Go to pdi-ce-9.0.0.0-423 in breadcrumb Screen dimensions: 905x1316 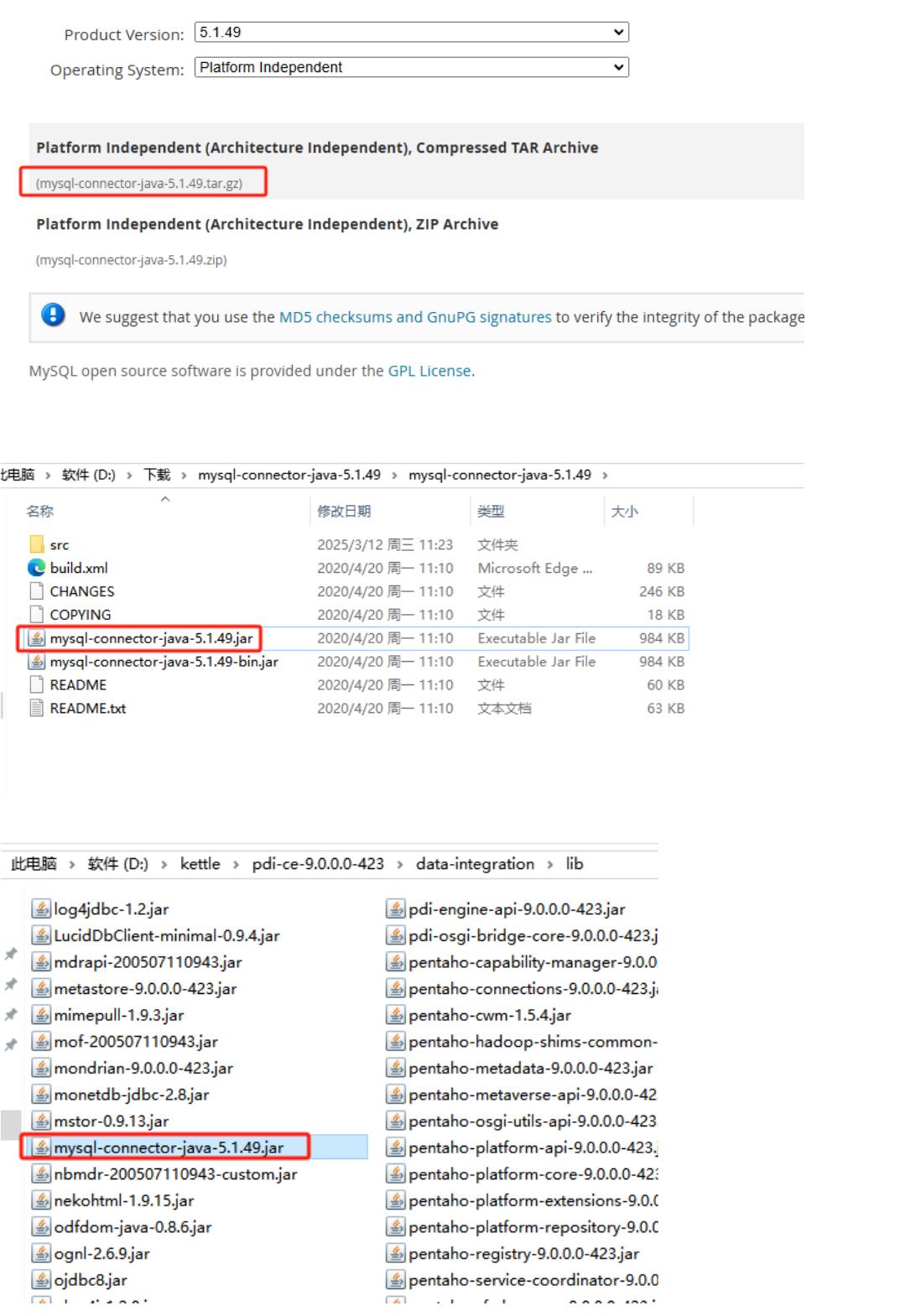pos(318,864)
